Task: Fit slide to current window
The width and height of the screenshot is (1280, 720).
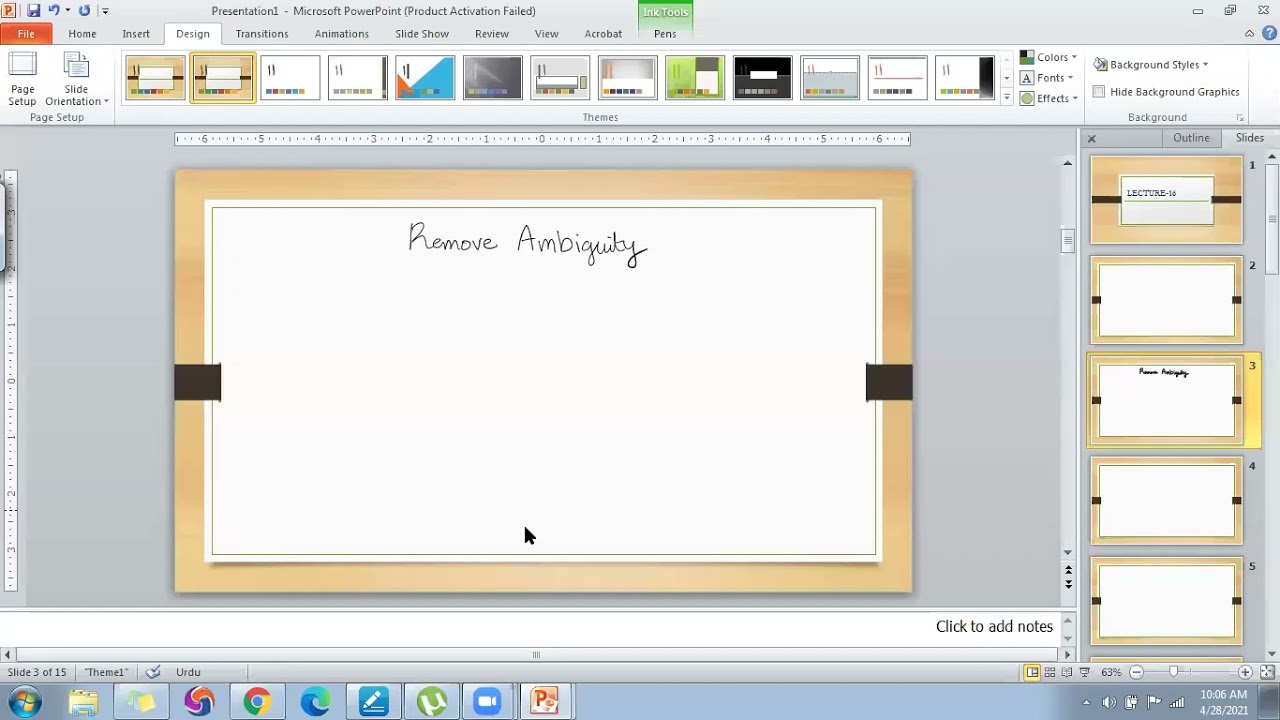Action: (x=1267, y=673)
